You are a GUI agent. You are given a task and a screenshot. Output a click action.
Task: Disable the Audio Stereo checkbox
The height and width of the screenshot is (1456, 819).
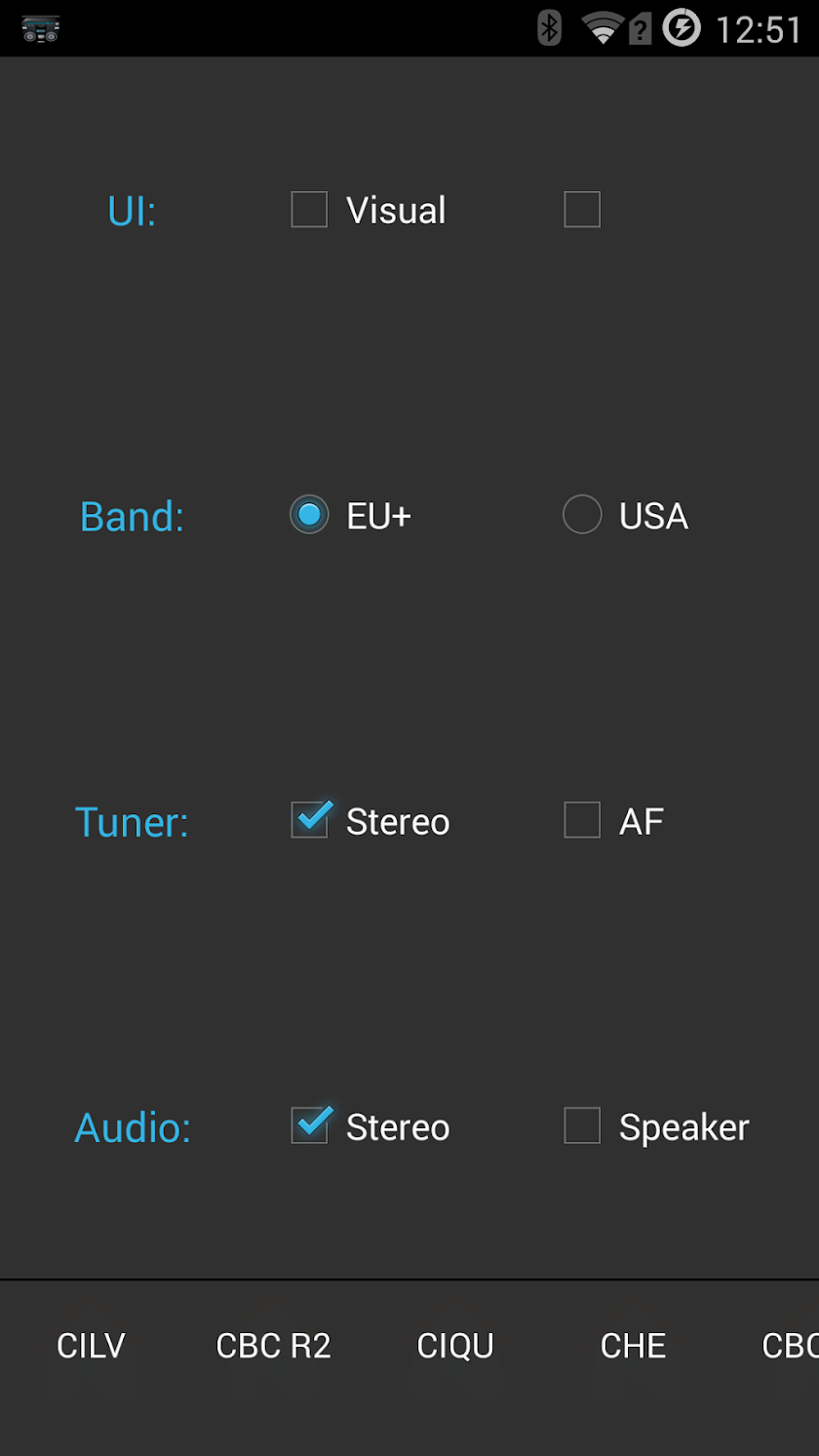click(310, 1125)
